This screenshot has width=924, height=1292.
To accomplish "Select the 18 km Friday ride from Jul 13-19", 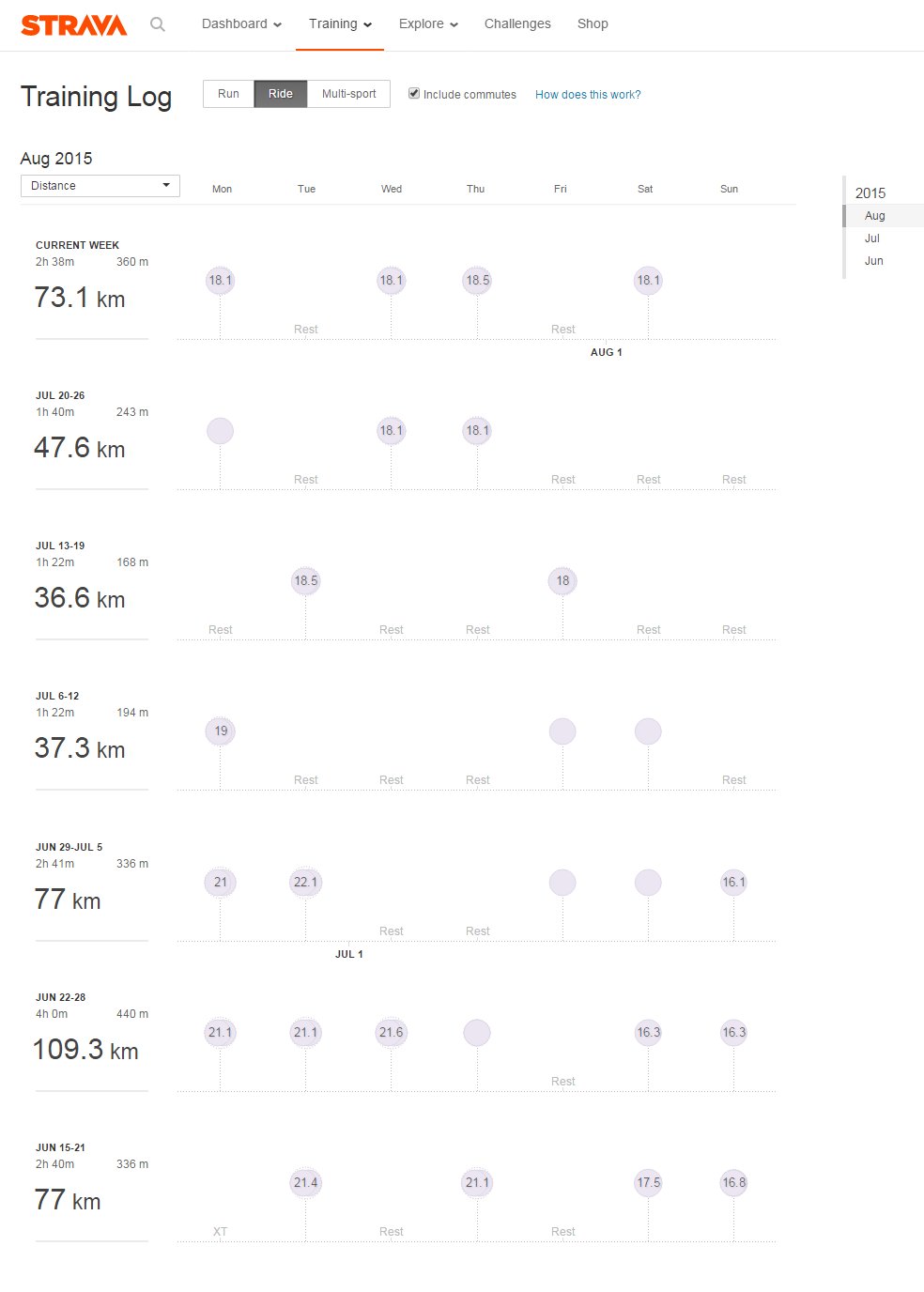I will click(x=562, y=581).
